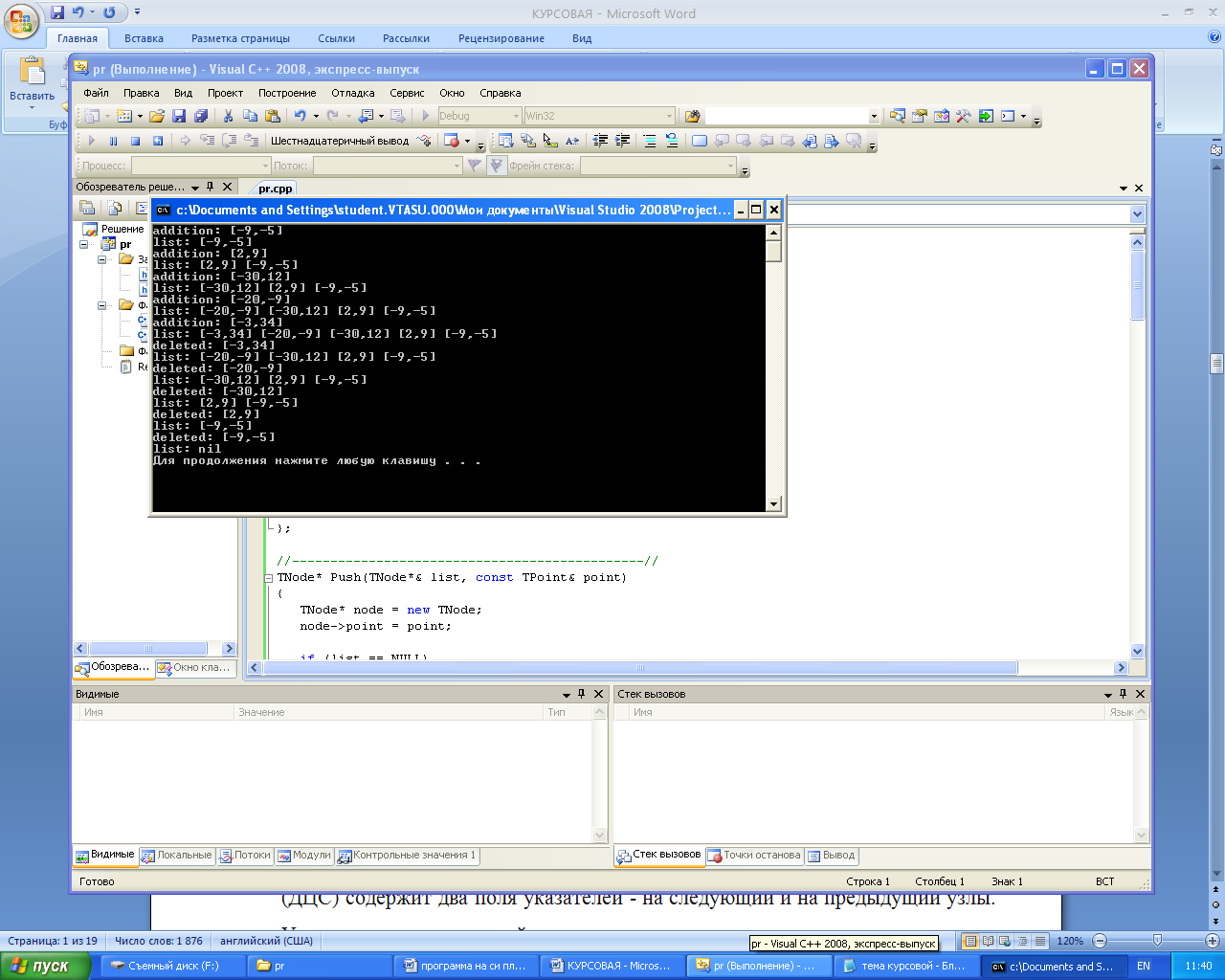The image size is (1225, 980).
Task: Pause debugging with the Break All icon
Action: (x=113, y=141)
